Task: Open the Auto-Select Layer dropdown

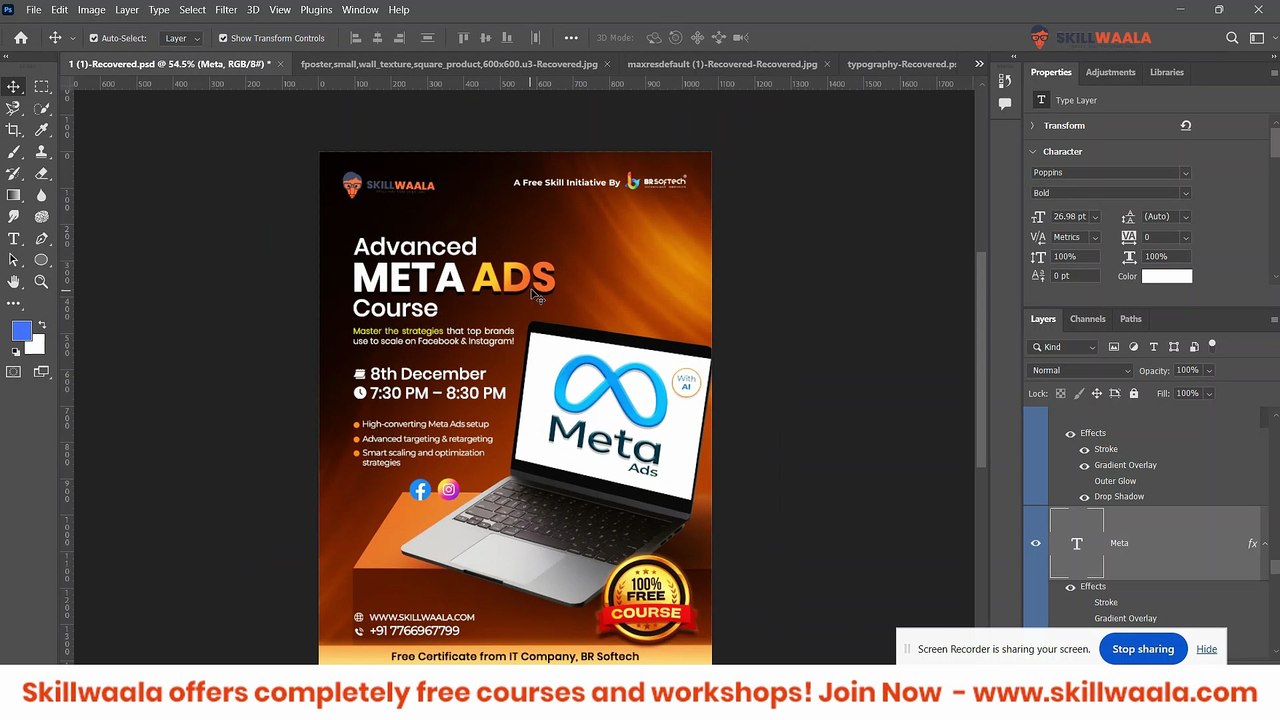Action: (x=182, y=38)
